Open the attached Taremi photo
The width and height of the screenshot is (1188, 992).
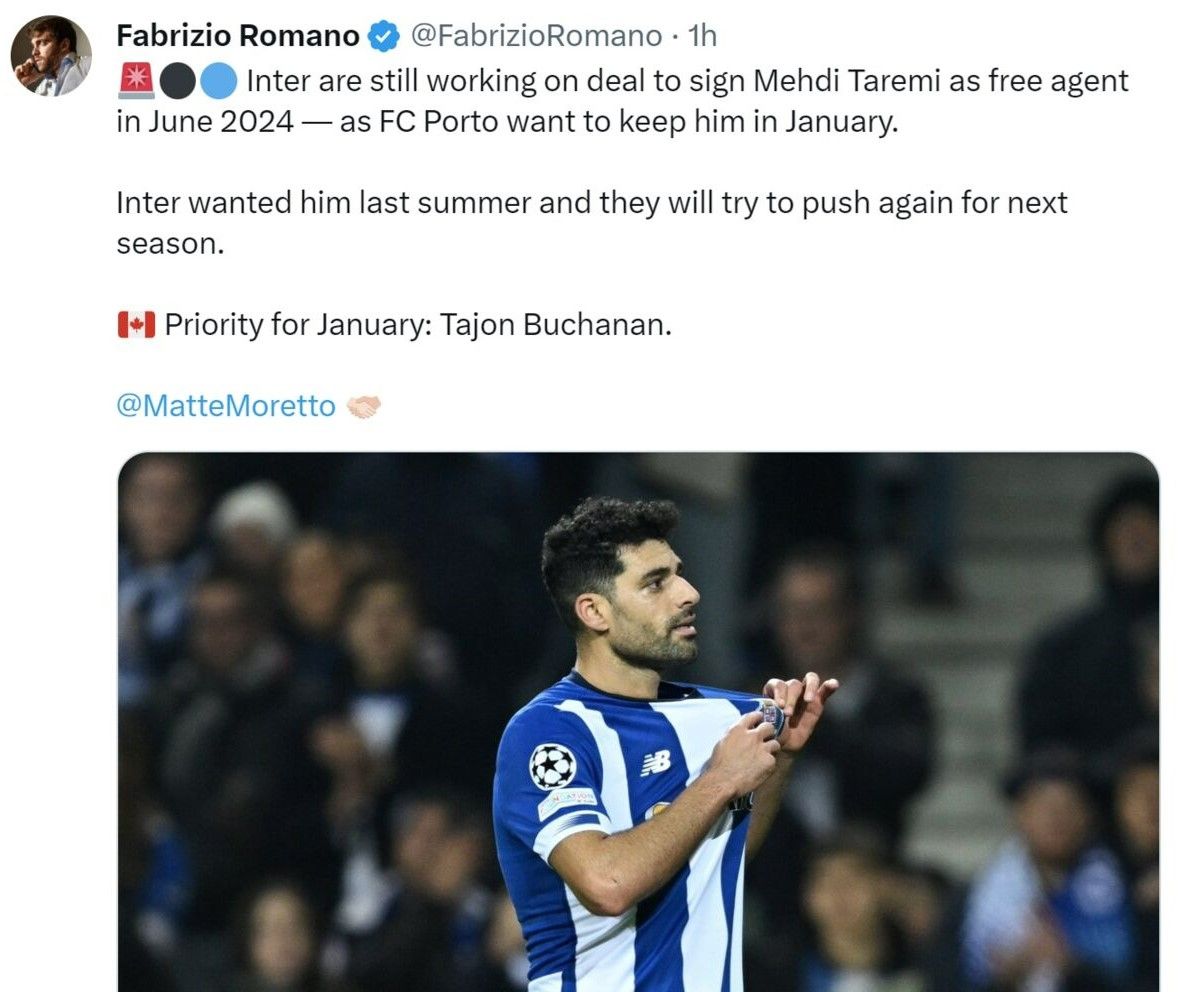638,722
